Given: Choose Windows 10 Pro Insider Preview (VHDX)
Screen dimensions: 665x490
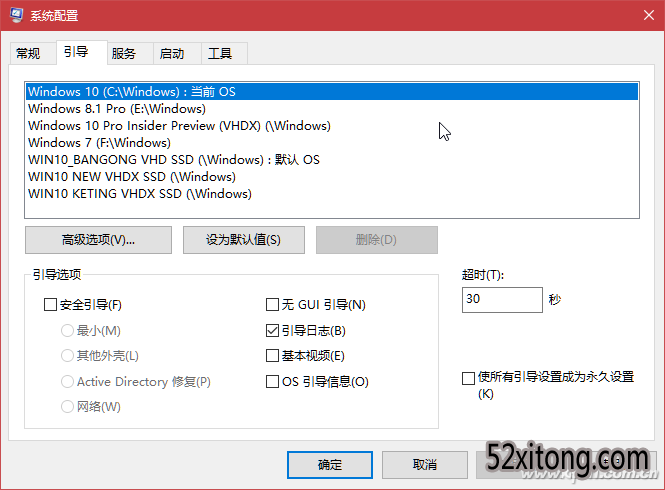Looking at the screenshot, I should pyautogui.click(x=332, y=126).
